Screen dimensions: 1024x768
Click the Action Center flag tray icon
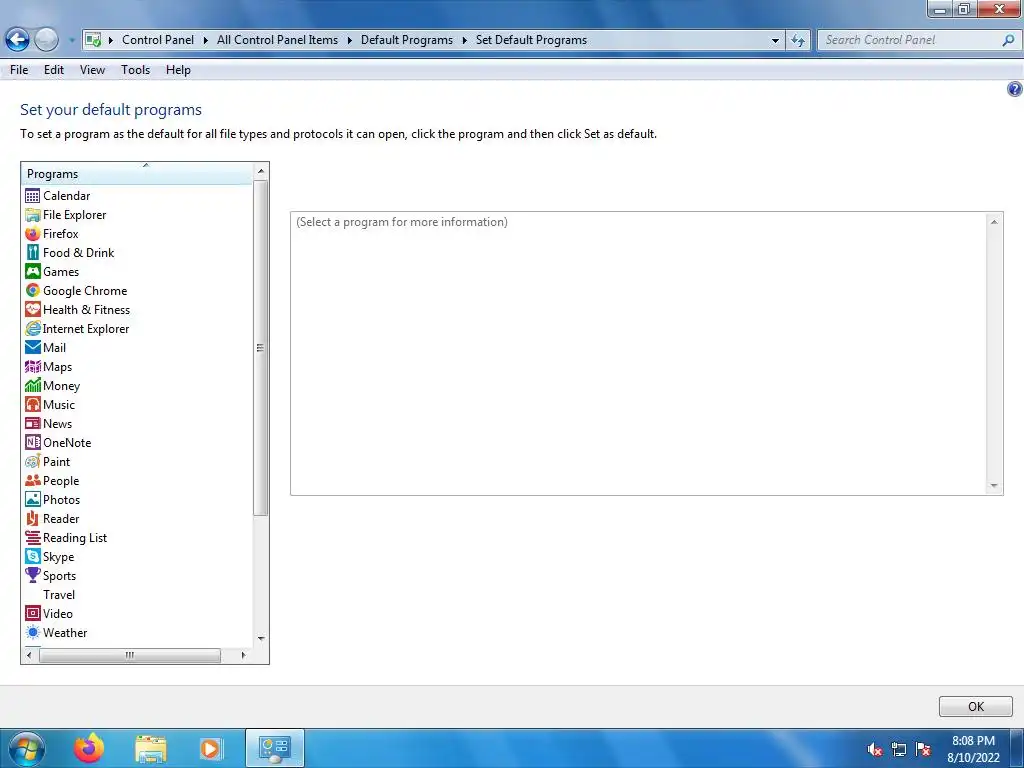point(923,749)
